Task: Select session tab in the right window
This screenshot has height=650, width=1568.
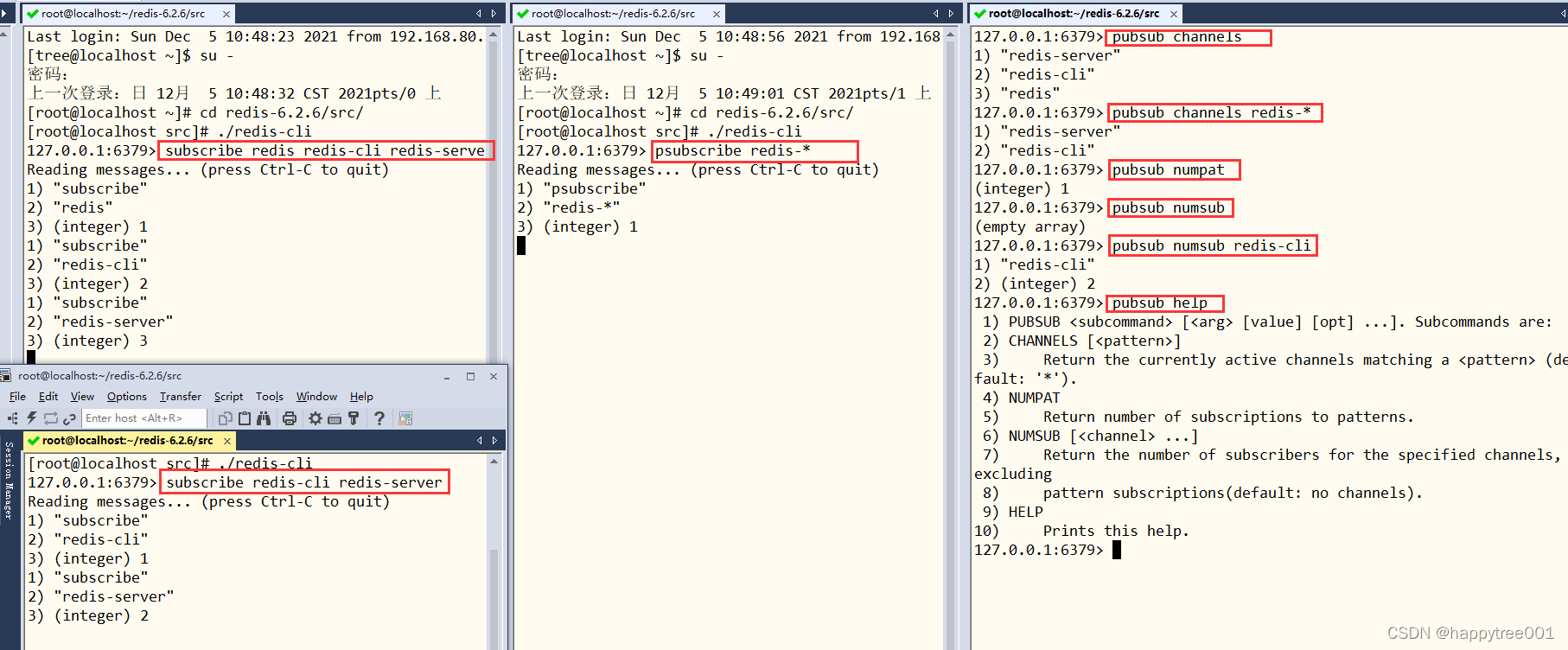Action: 1074,14
